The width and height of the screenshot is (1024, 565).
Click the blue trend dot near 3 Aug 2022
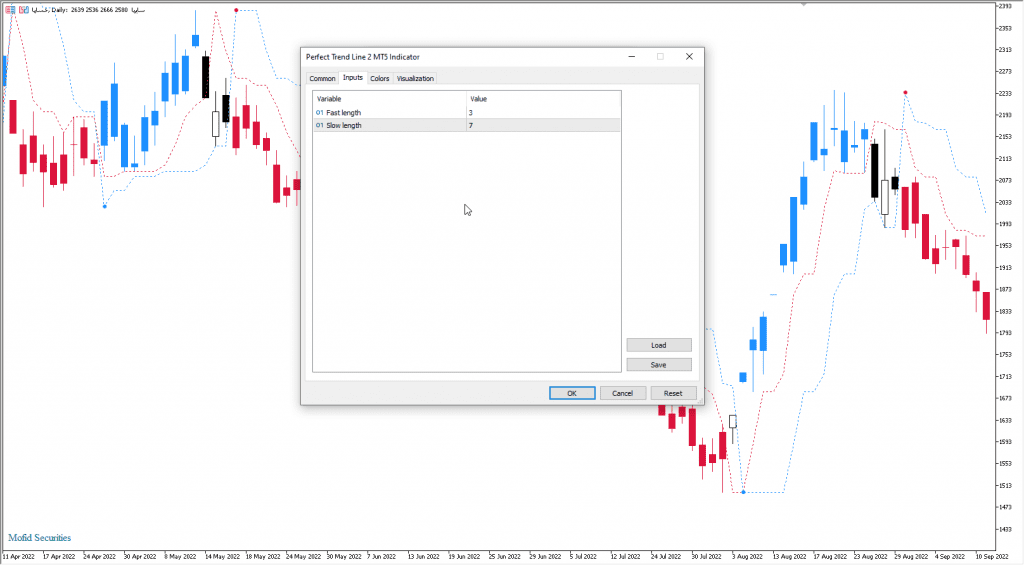(x=743, y=492)
